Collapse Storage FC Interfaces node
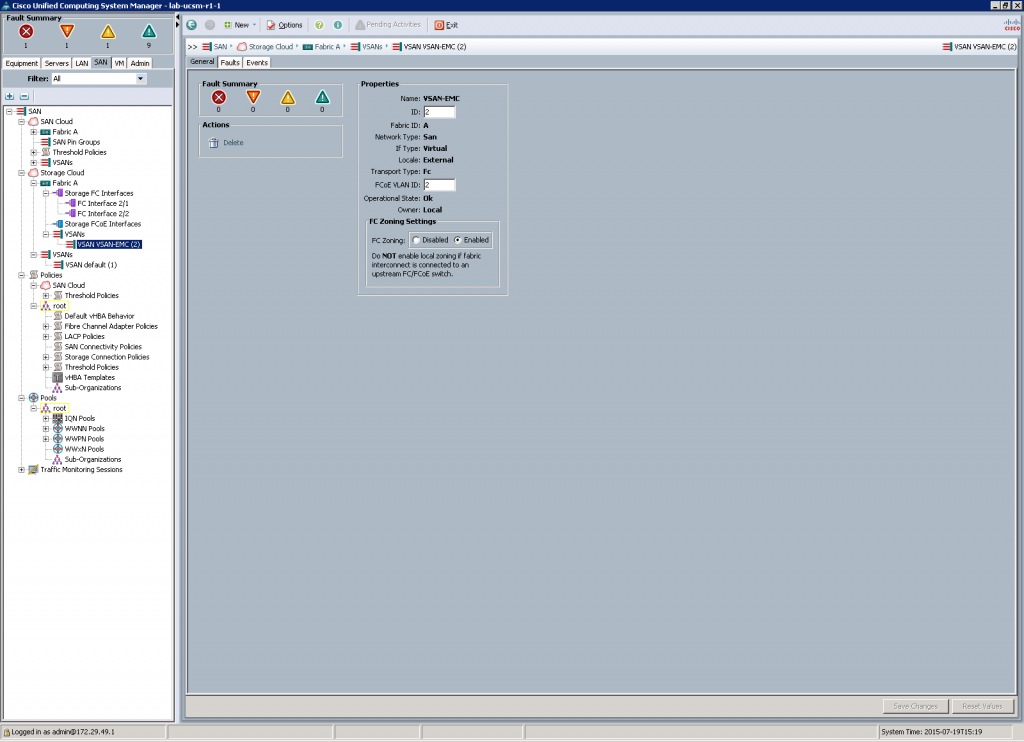 (x=46, y=193)
